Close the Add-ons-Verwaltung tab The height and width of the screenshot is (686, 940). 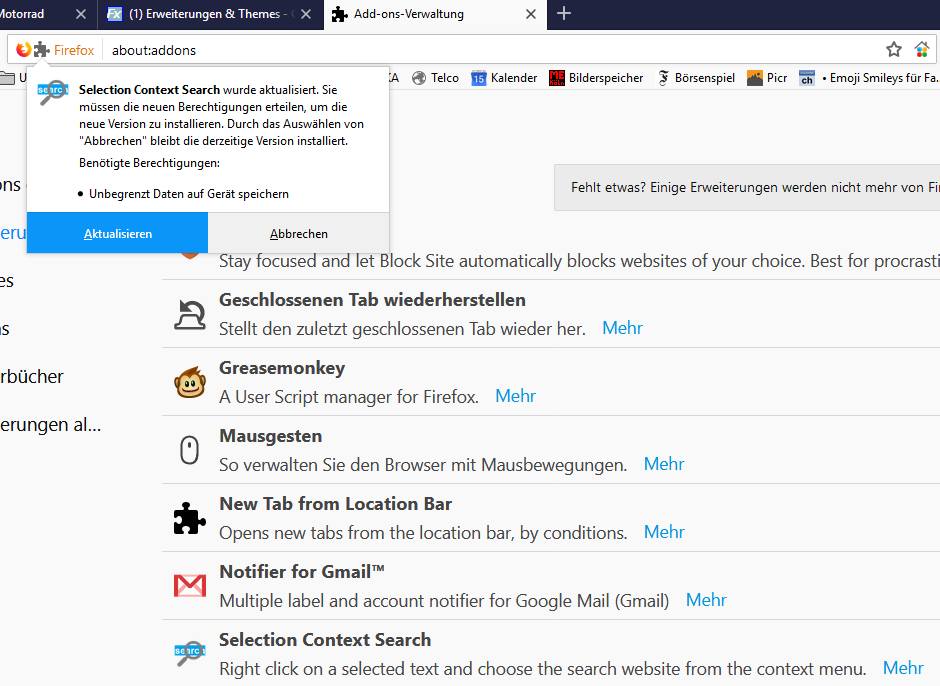pyautogui.click(x=531, y=14)
